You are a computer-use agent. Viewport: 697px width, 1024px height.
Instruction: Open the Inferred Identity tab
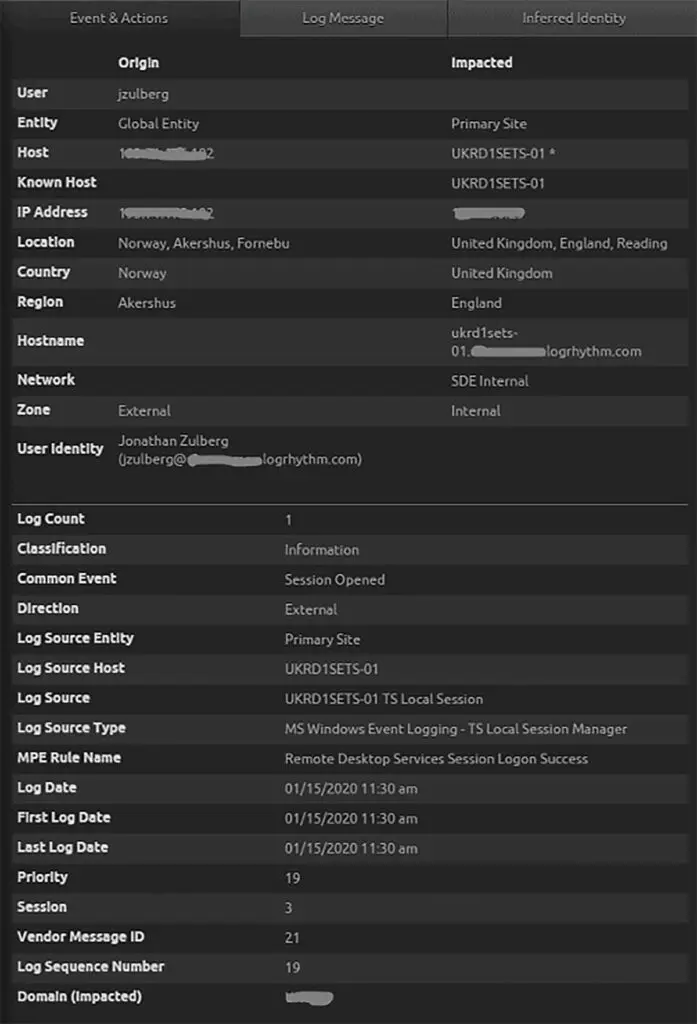(x=571, y=17)
